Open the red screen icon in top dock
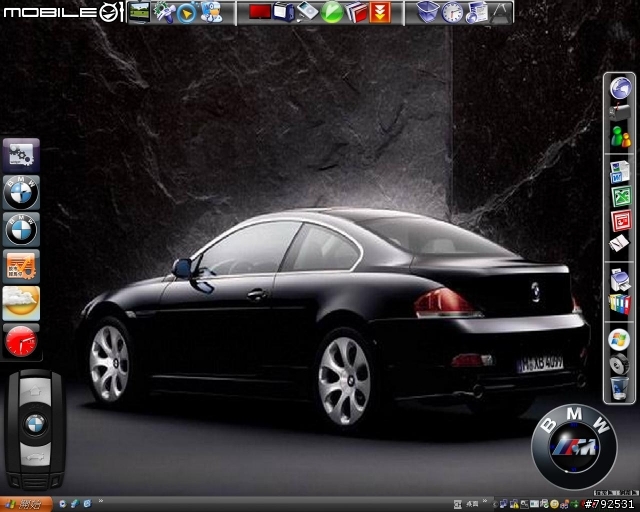This screenshot has width=640, height=512. pyautogui.click(x=260, y=12)
